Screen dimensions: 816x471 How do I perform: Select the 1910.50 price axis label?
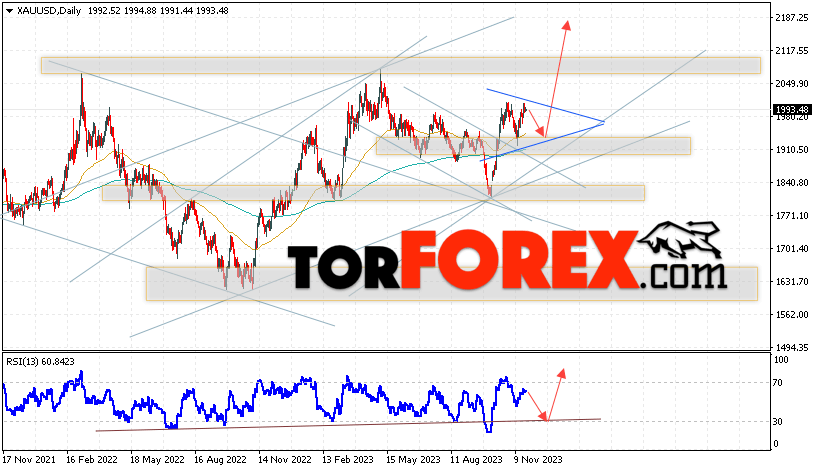point(792,150)
